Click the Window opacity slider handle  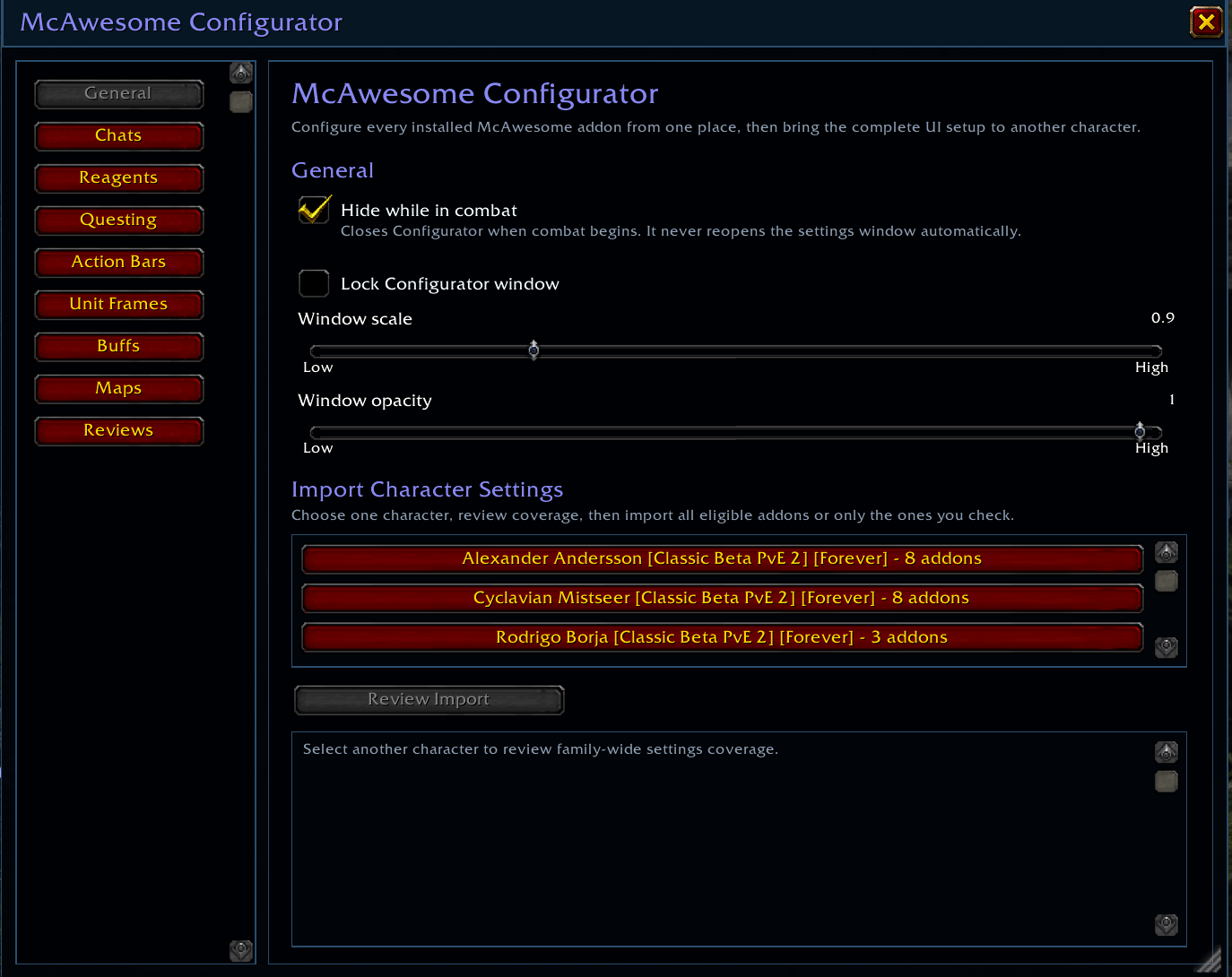[1140, 431]
